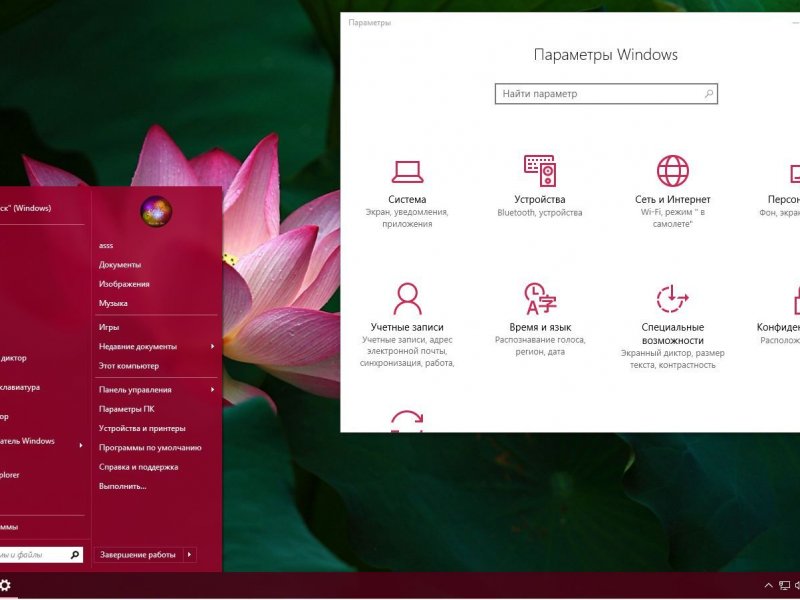Click the Сеть и Интернет title
This screenshot has height=600, width=800.
click(x=672, y=199)
